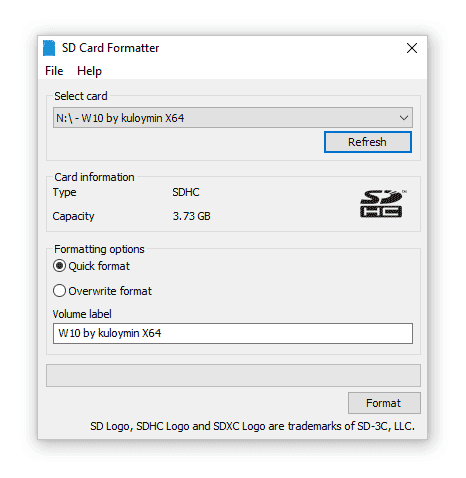Select the Overwrite format radio button
The height and width of the screenshot is (478, 466).
[59, 291]
